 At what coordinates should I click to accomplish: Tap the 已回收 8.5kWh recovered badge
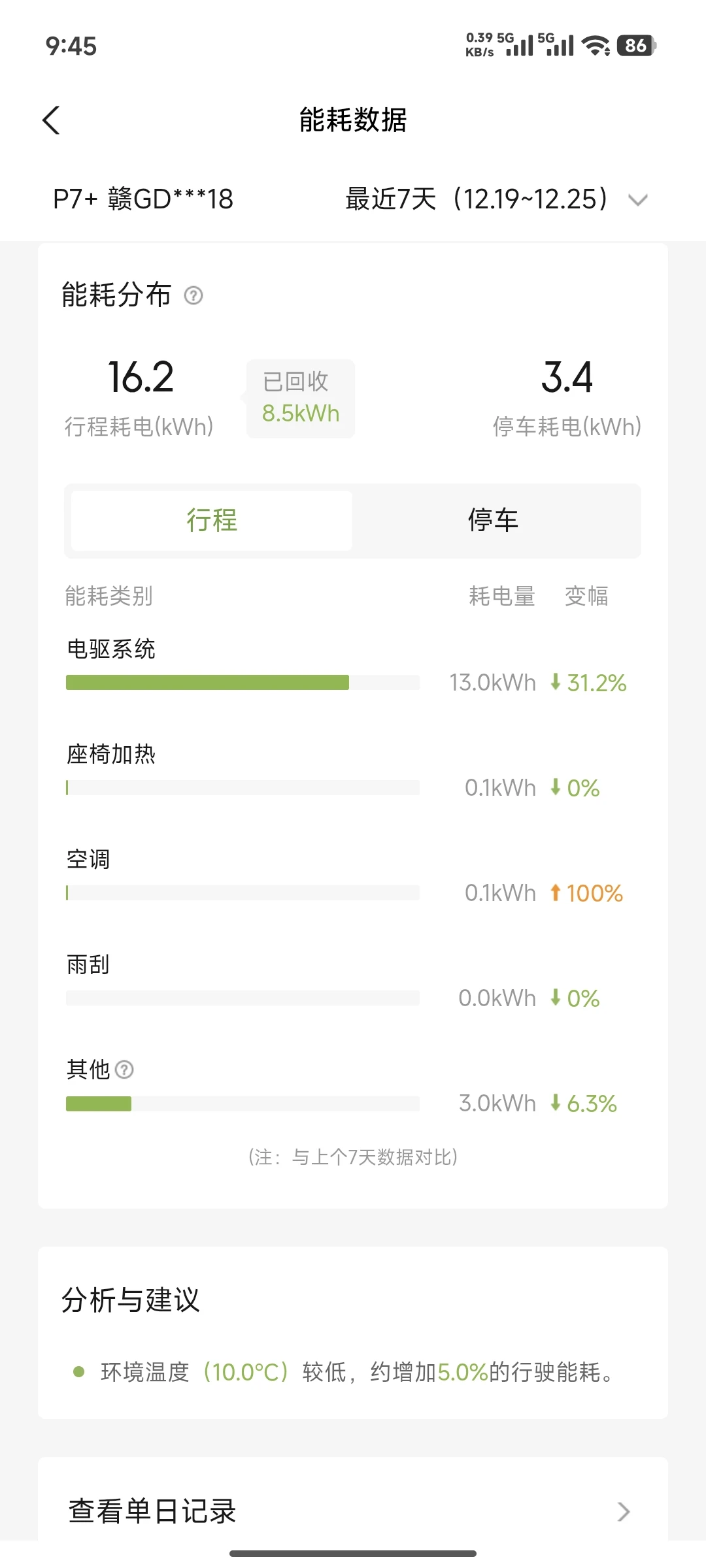tap(301, 399)
